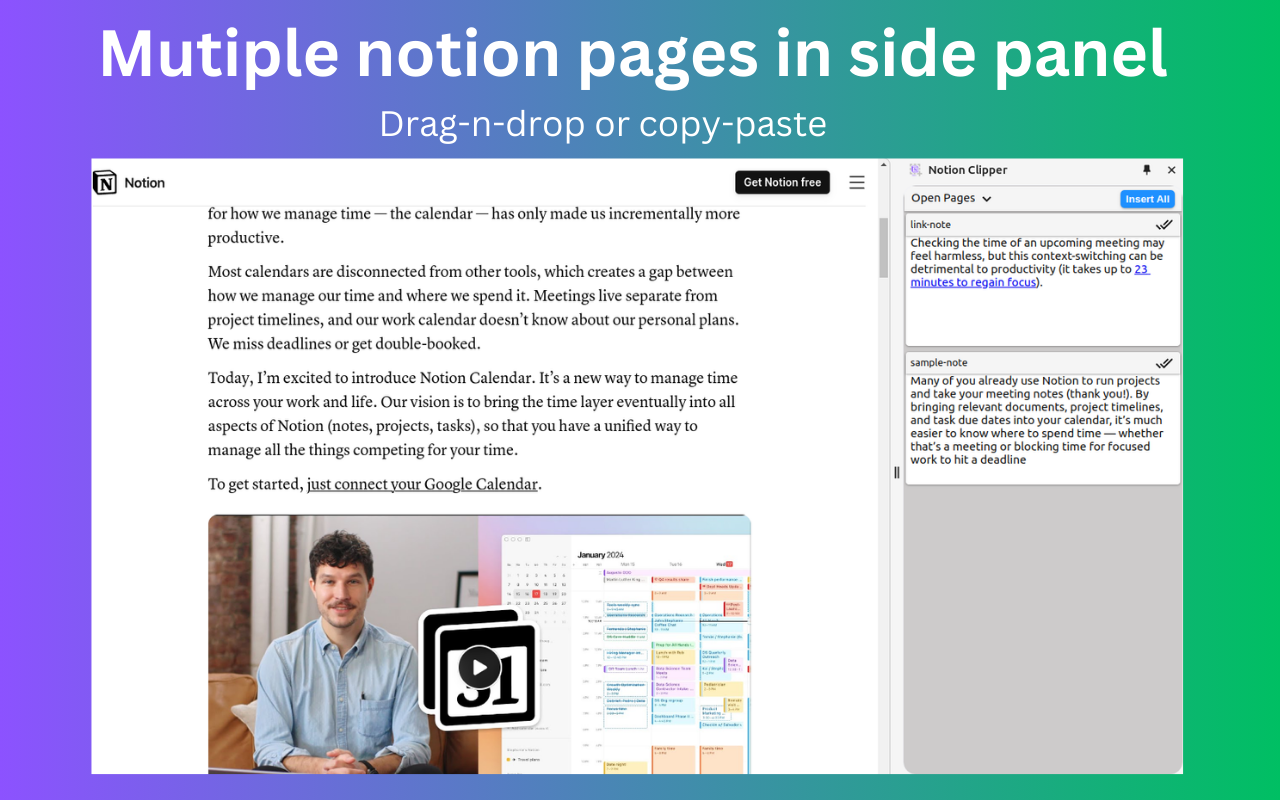Click the "Today, I'm excited to introduce" paragraph
Screen dimensions: 1280x800
[473, 414]
